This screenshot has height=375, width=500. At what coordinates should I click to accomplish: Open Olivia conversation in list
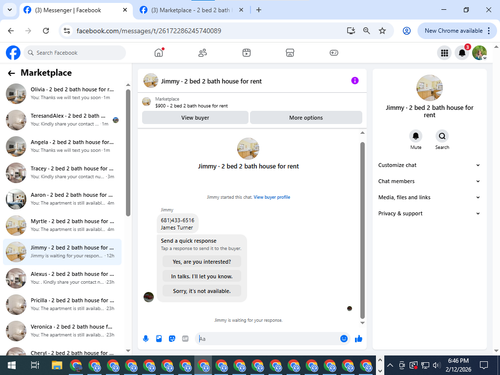62,94
